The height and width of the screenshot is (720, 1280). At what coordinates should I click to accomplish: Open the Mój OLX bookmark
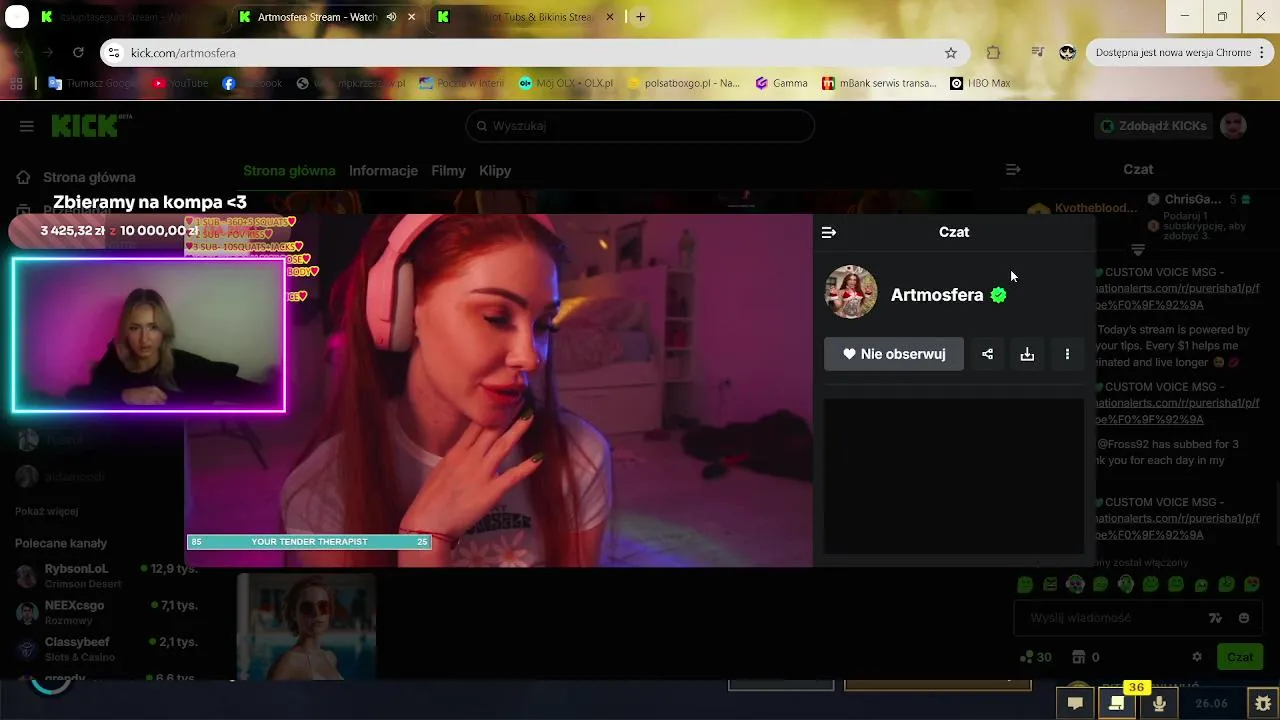coord(566,83)
